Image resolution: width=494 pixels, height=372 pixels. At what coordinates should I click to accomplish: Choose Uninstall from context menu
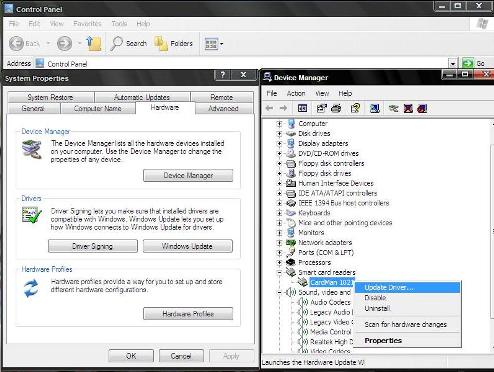[407, 308]
